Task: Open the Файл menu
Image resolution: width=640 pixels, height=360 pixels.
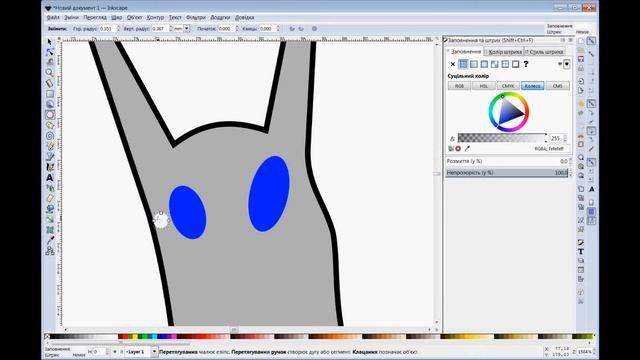Action: pos(53,18)
